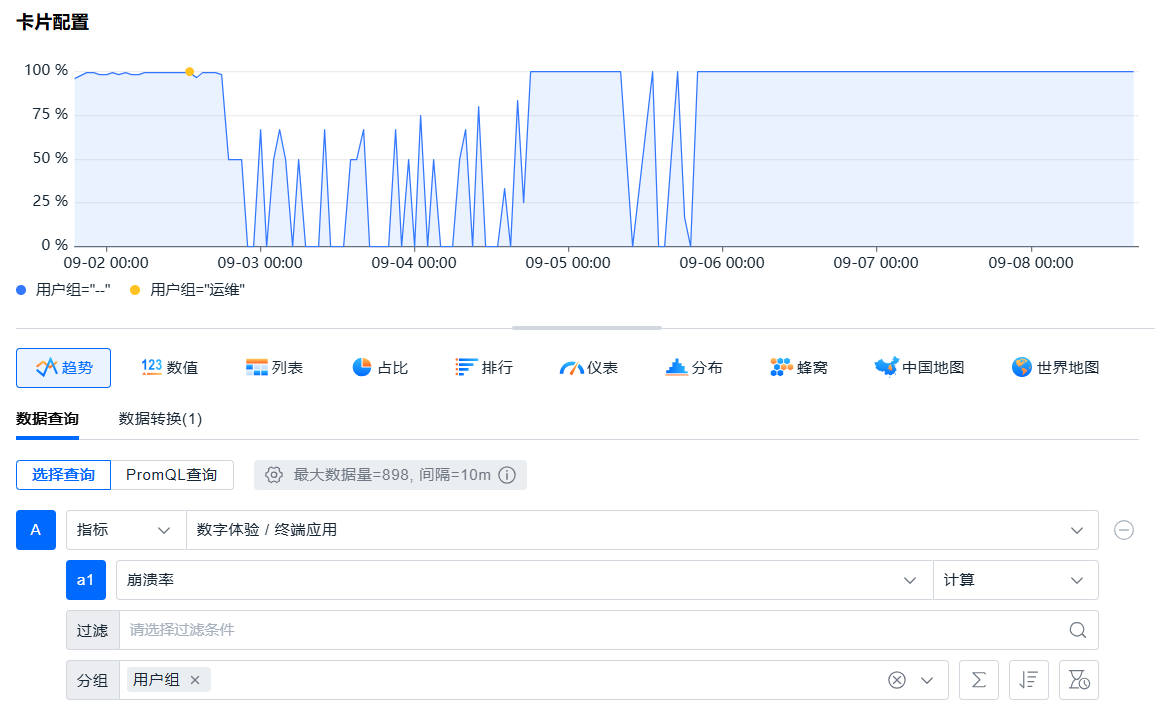Open the 数据查询 tab
The image size is (1155, 708).
pos(47,419)
